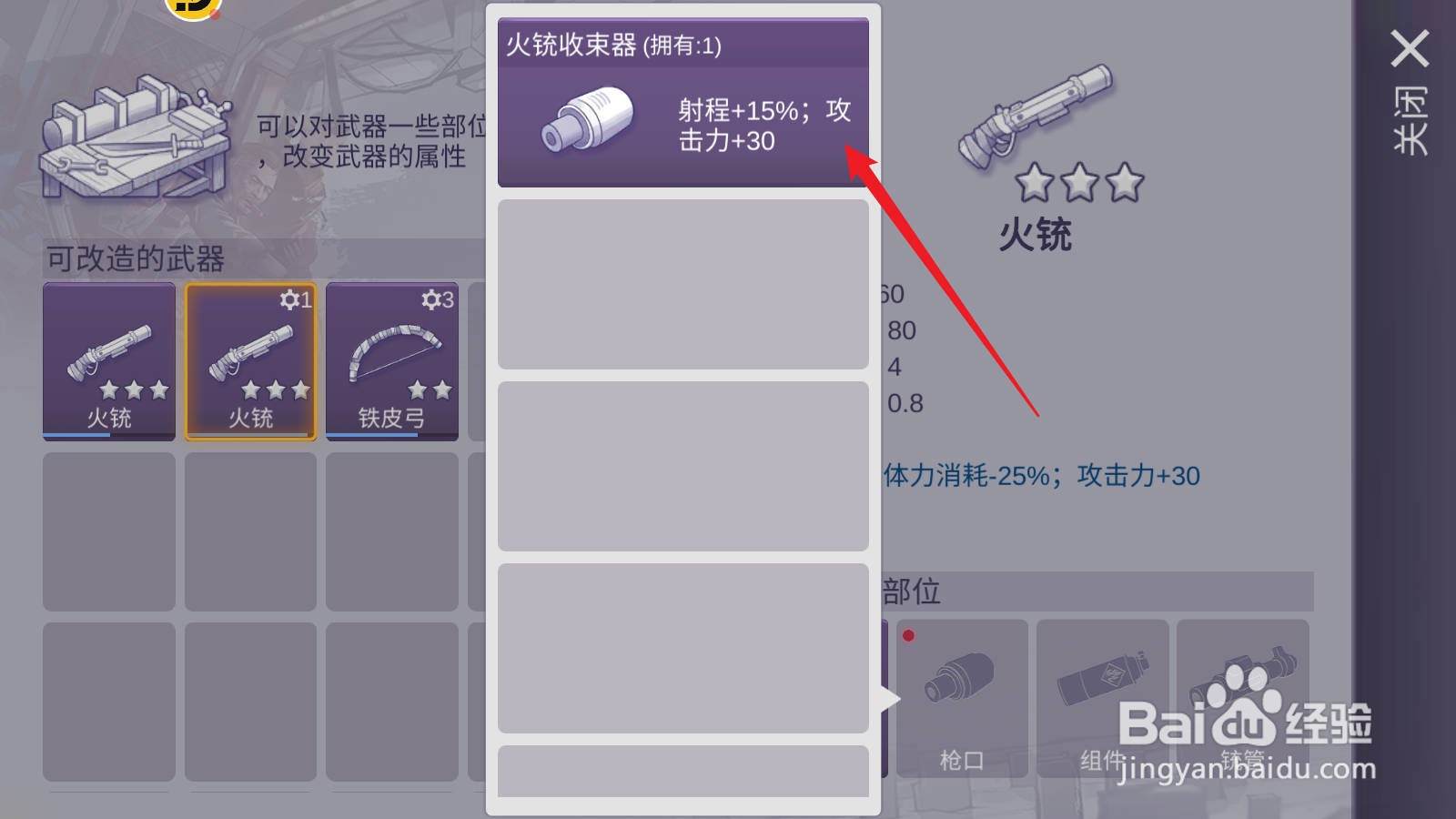Click the white muzzle choke icon
1456x819 pixels.
587,119
